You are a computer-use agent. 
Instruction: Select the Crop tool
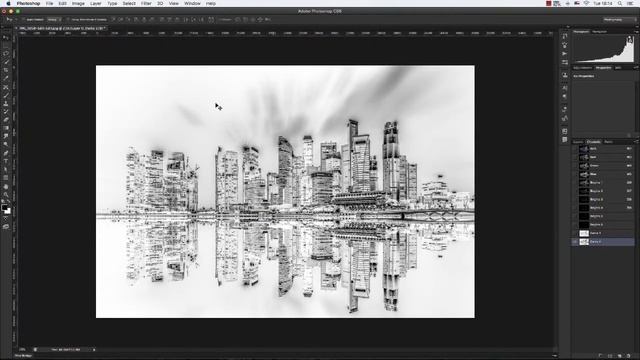(x=6, y=70)
